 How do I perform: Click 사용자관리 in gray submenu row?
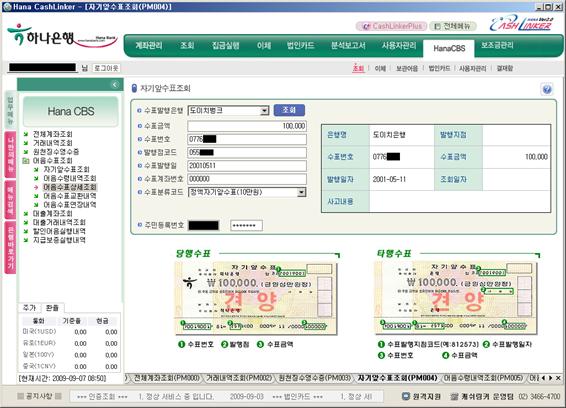(473, 68)
